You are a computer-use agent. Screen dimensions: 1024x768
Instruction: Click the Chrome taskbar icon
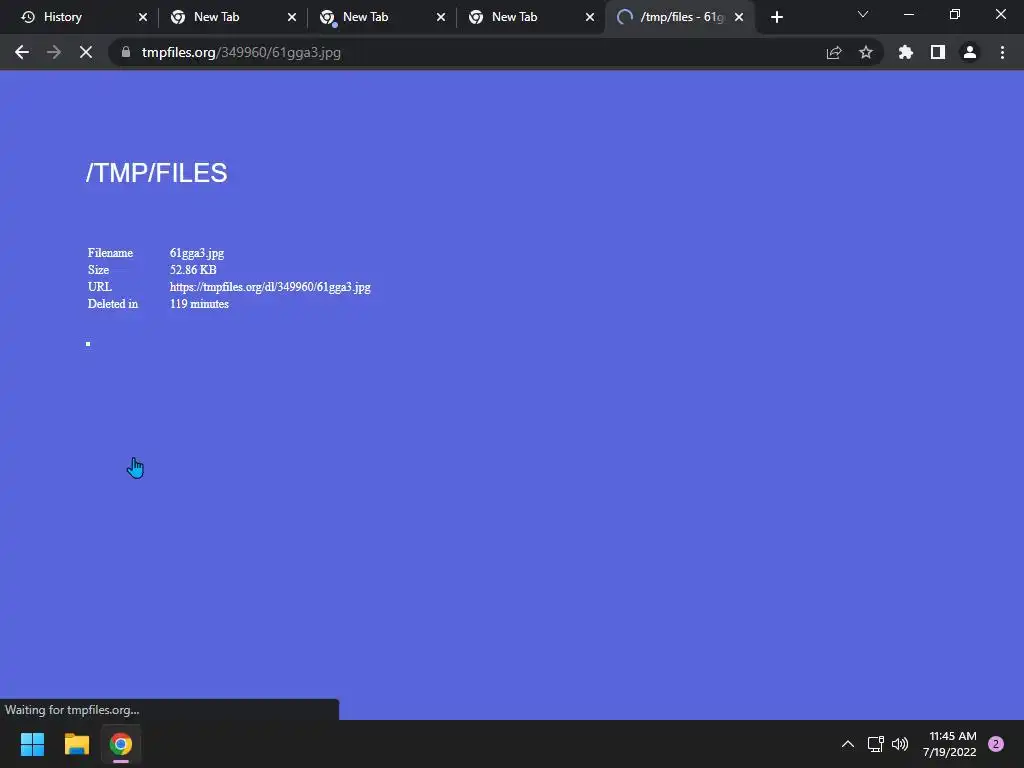coord(121,744)
